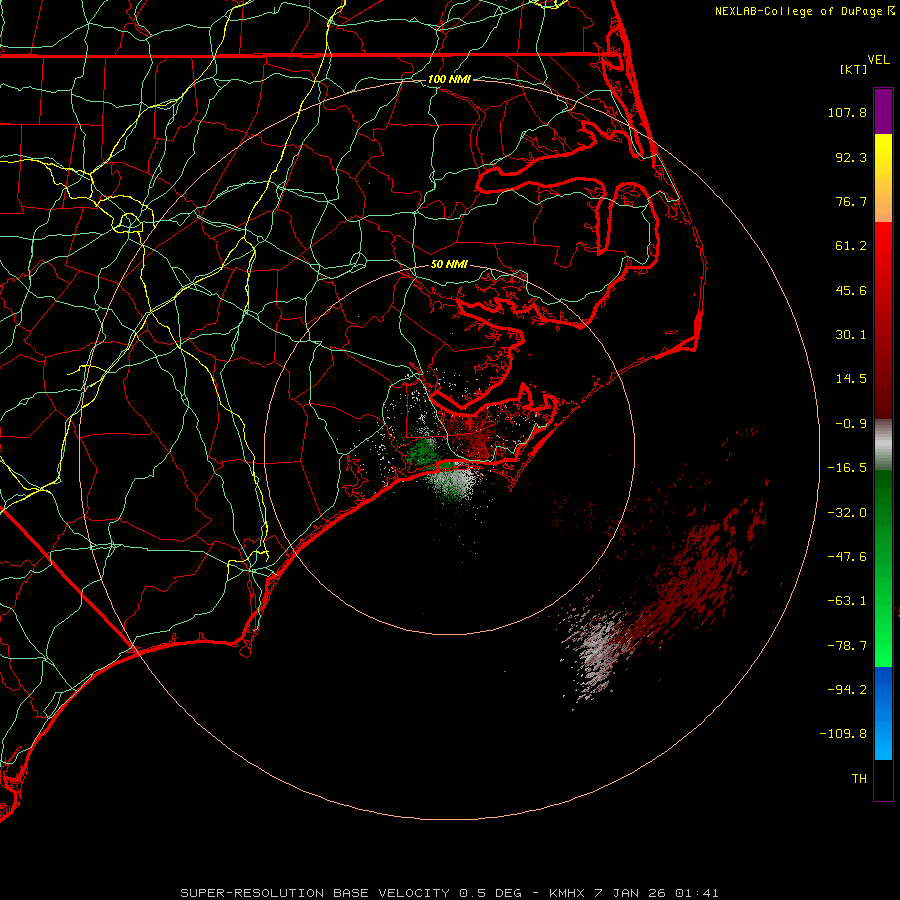Click the -78.7 legend value
Screen dimensions: 900x900
click(x=847, y=646)
